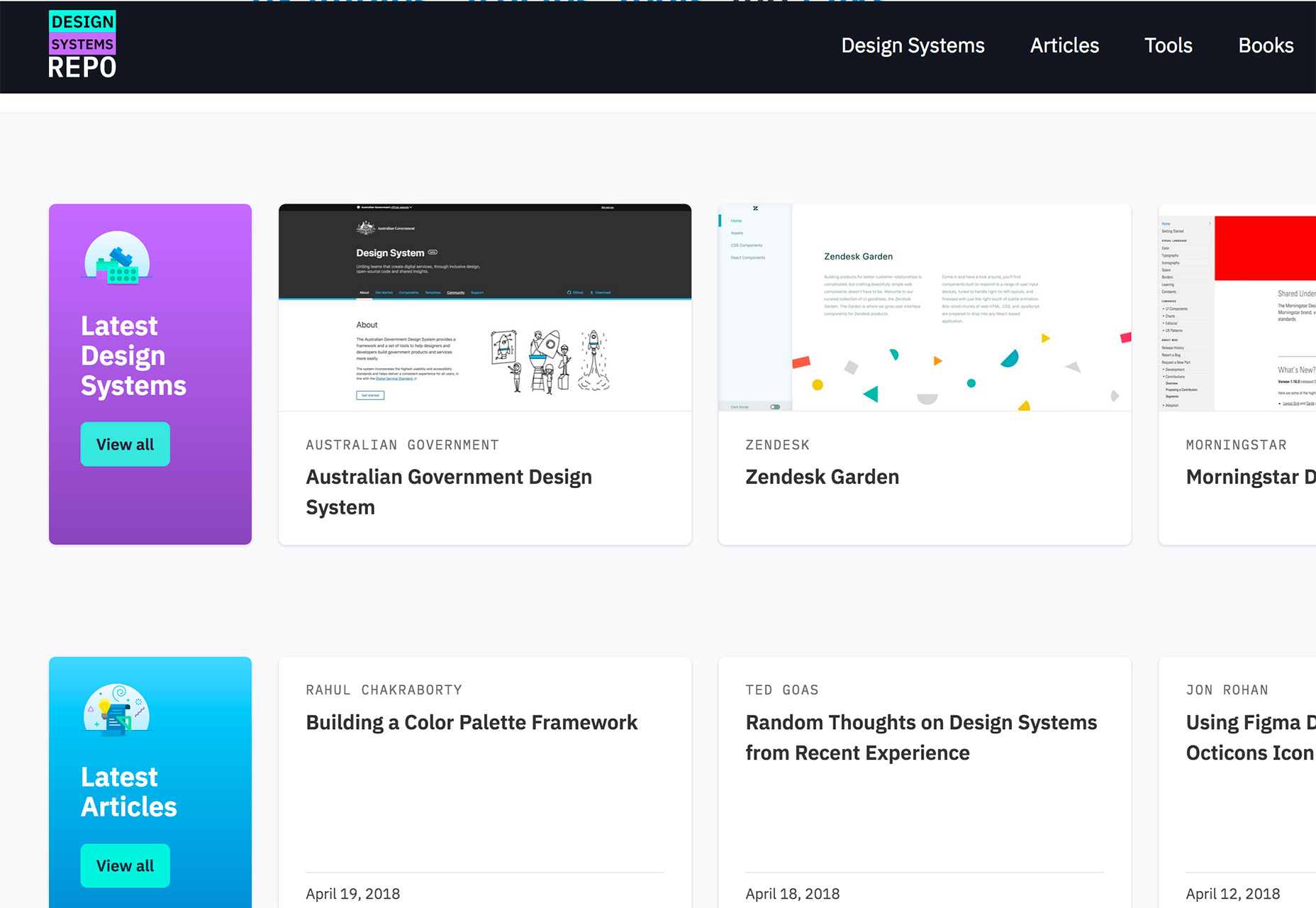Open Design Systems nav menu item
This screenshot has height=908, width=1316.
(x=913, y=45)
